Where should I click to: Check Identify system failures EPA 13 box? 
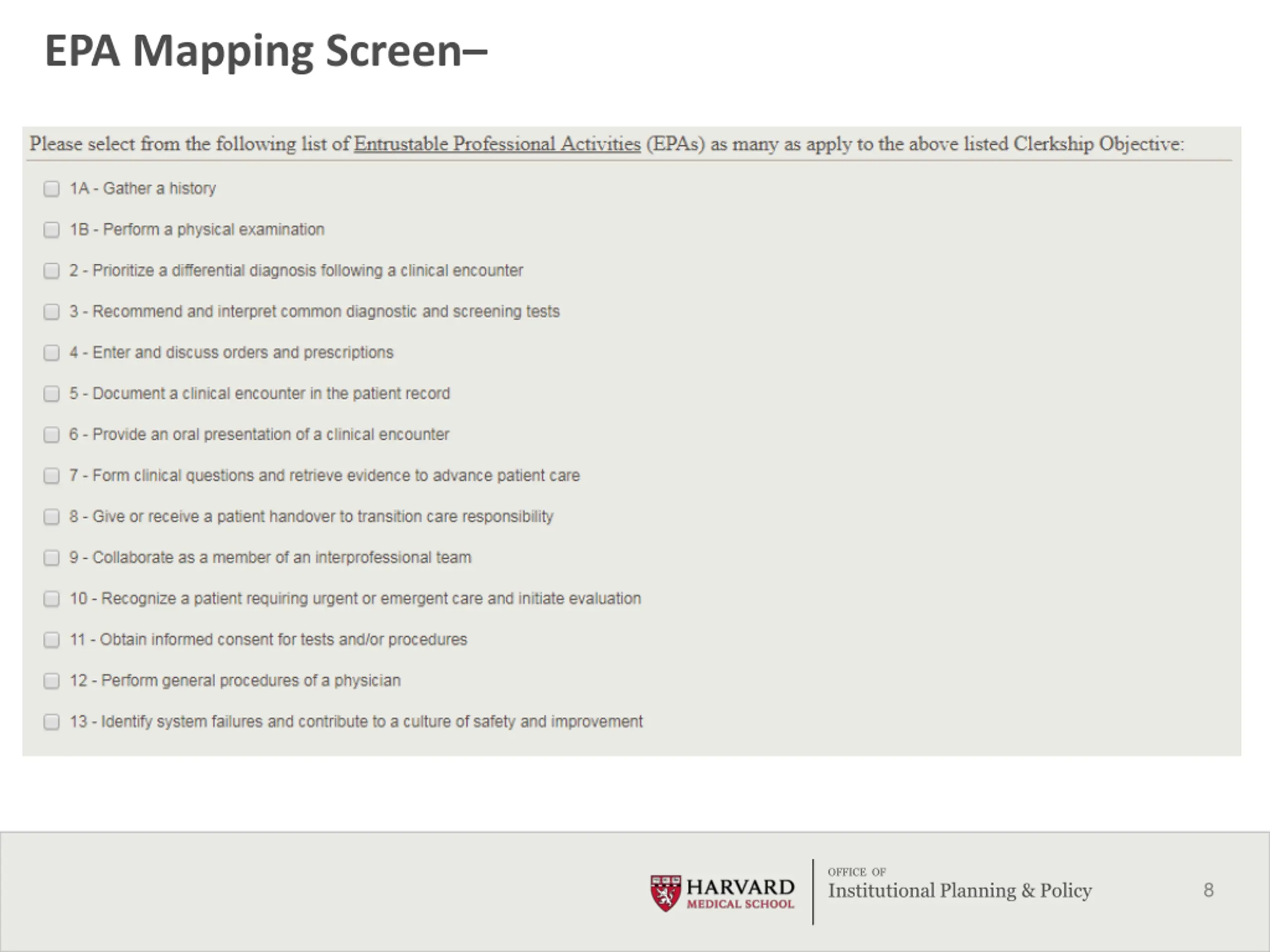coord(52,722)
